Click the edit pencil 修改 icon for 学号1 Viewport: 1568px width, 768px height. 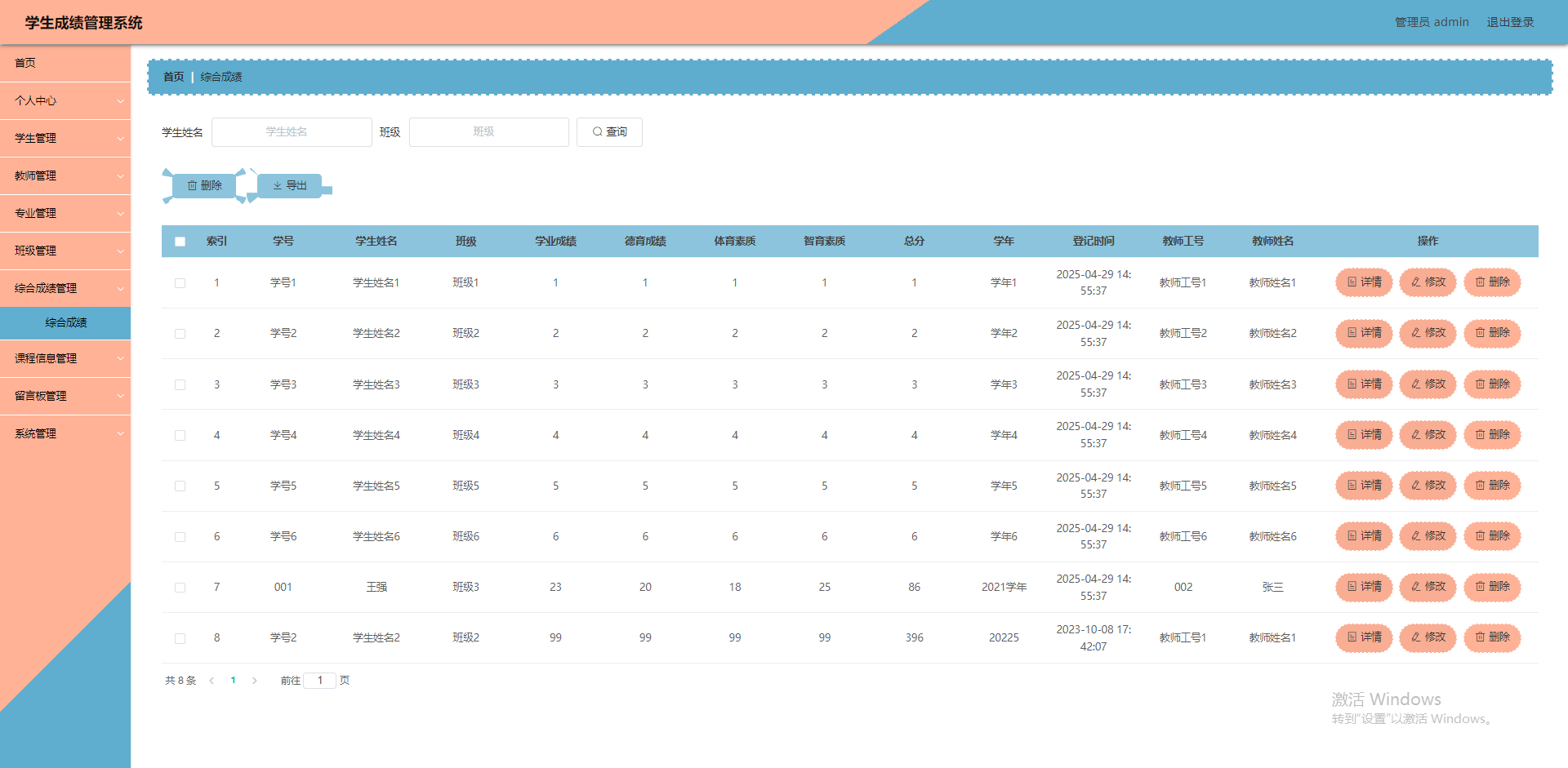1415,282
